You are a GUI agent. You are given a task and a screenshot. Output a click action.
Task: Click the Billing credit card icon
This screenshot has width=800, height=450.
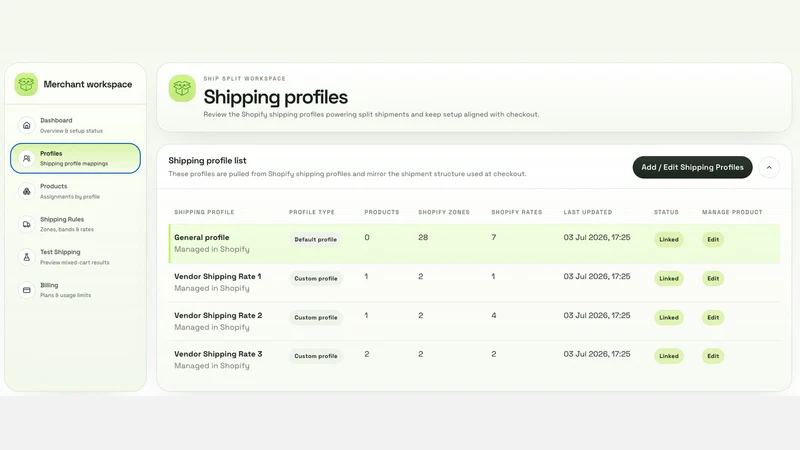(27, 290)
